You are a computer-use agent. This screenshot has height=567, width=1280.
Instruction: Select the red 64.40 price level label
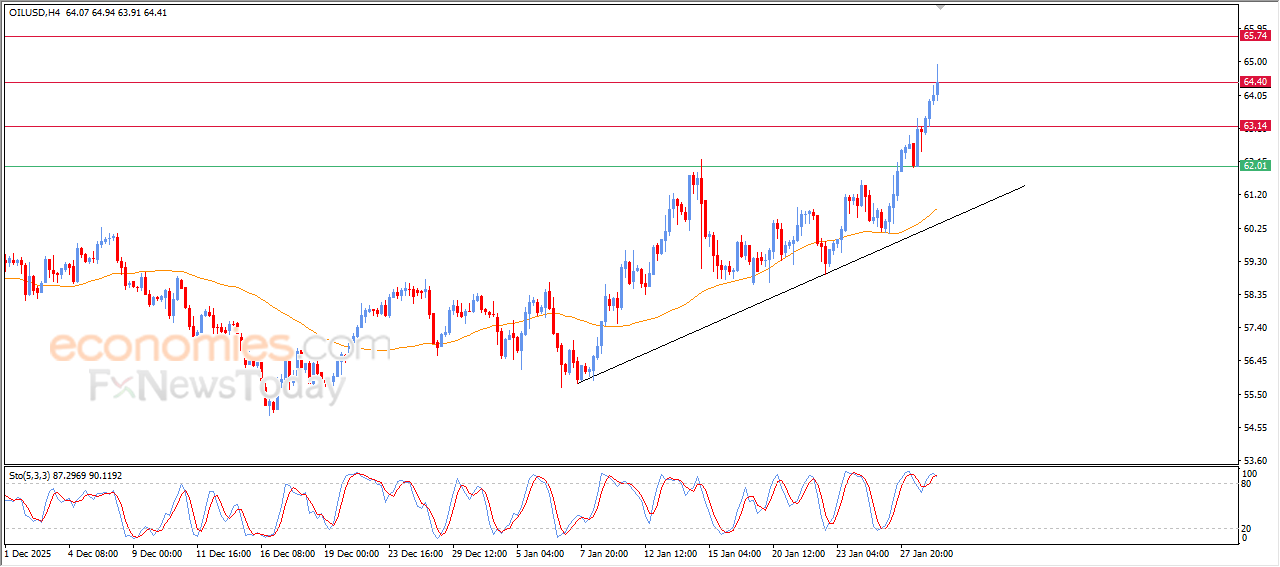[1255, 82]
